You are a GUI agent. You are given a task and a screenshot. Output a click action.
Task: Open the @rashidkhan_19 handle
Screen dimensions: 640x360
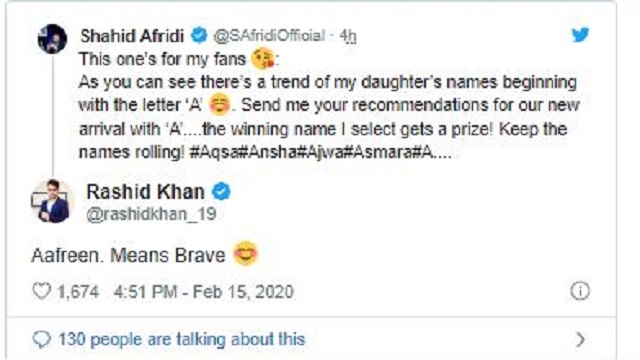tap(151, 214)
